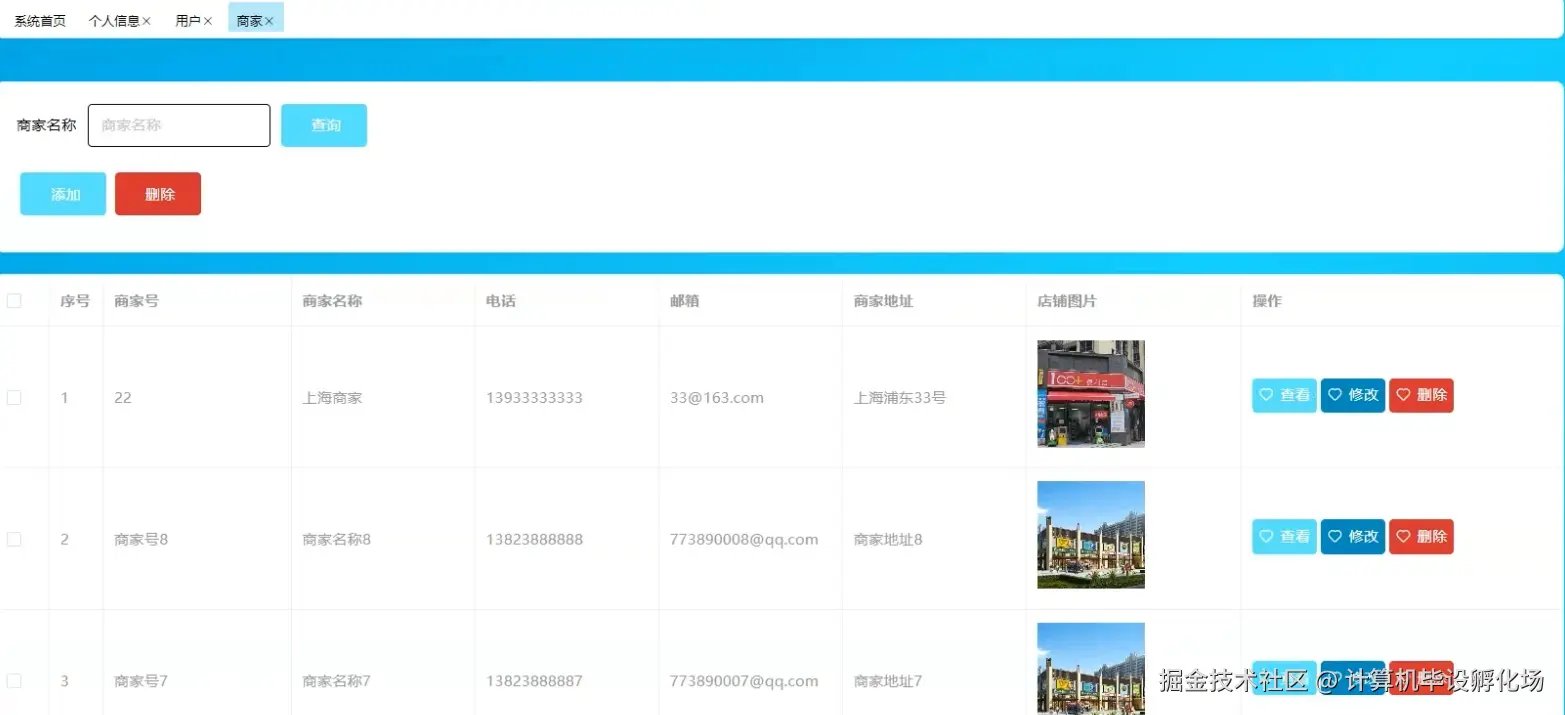The width and height of the screenshot is (1565, 715).
Task: Check the checkbox for 商家号8 row
Action: point(14,538)
